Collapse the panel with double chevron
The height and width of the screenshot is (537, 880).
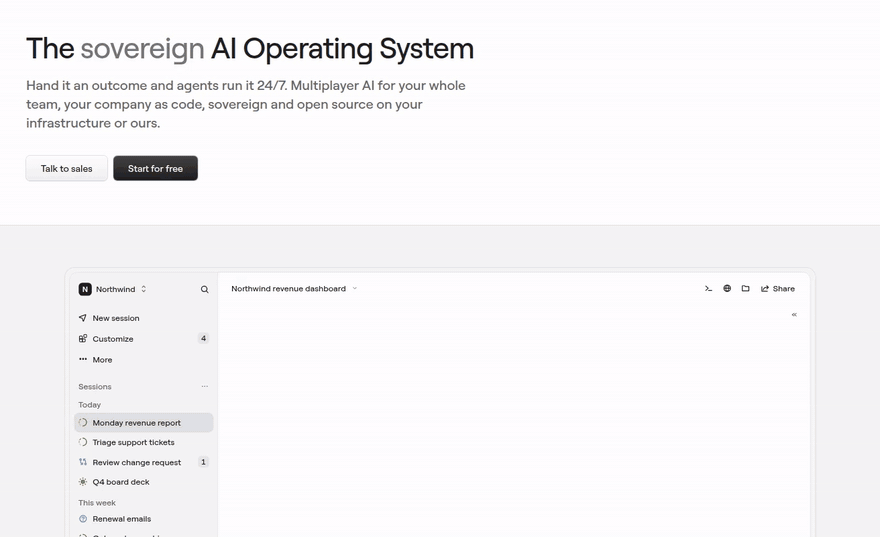click(x=794, y=315)
